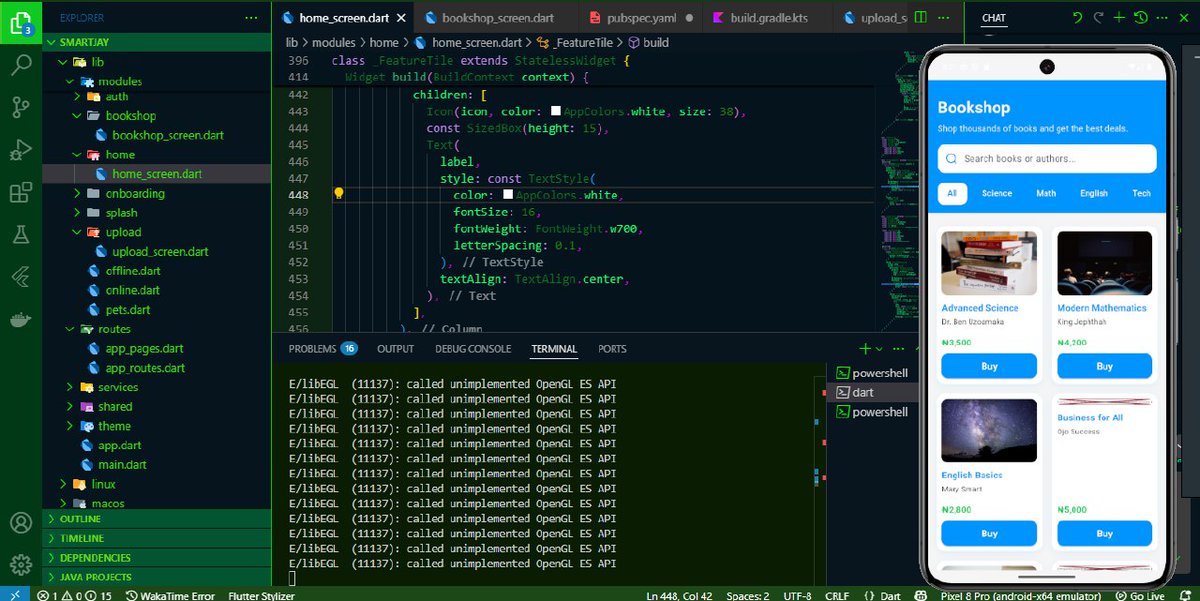The height and width of the screenshot is (601, 1200).
Task: Open the Manage gear icon
Action: (x=20, y=565)
